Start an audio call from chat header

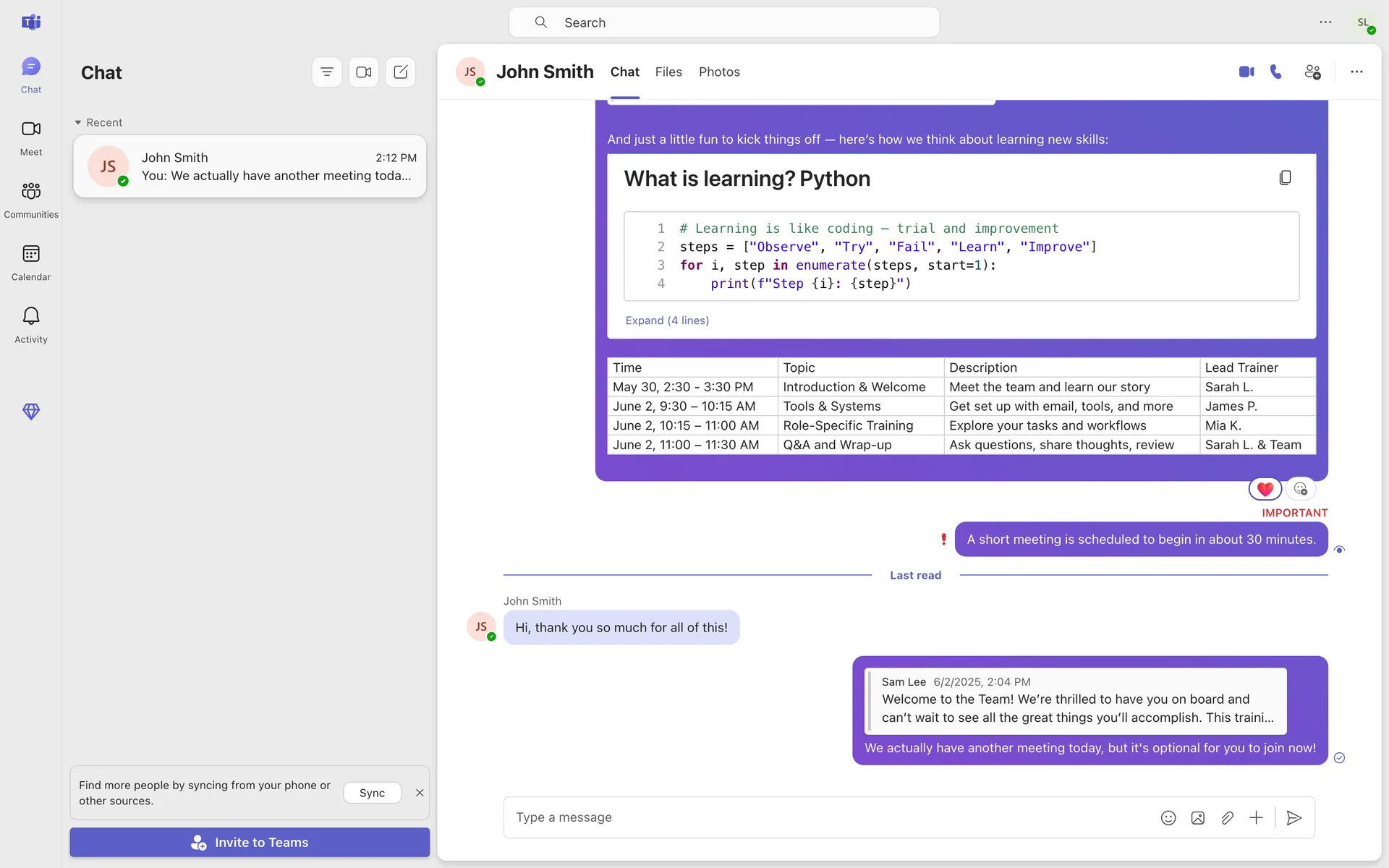pyautogui.click(x=1276, y=72)
